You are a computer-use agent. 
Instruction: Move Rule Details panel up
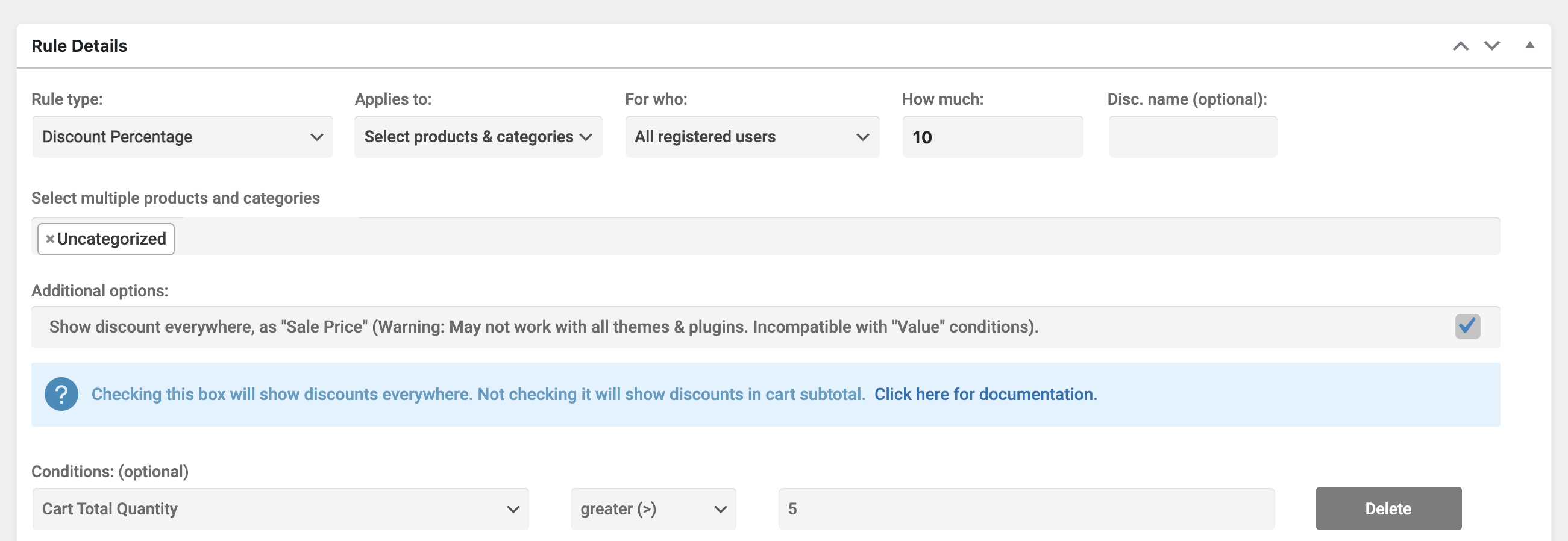(1460, 46)
